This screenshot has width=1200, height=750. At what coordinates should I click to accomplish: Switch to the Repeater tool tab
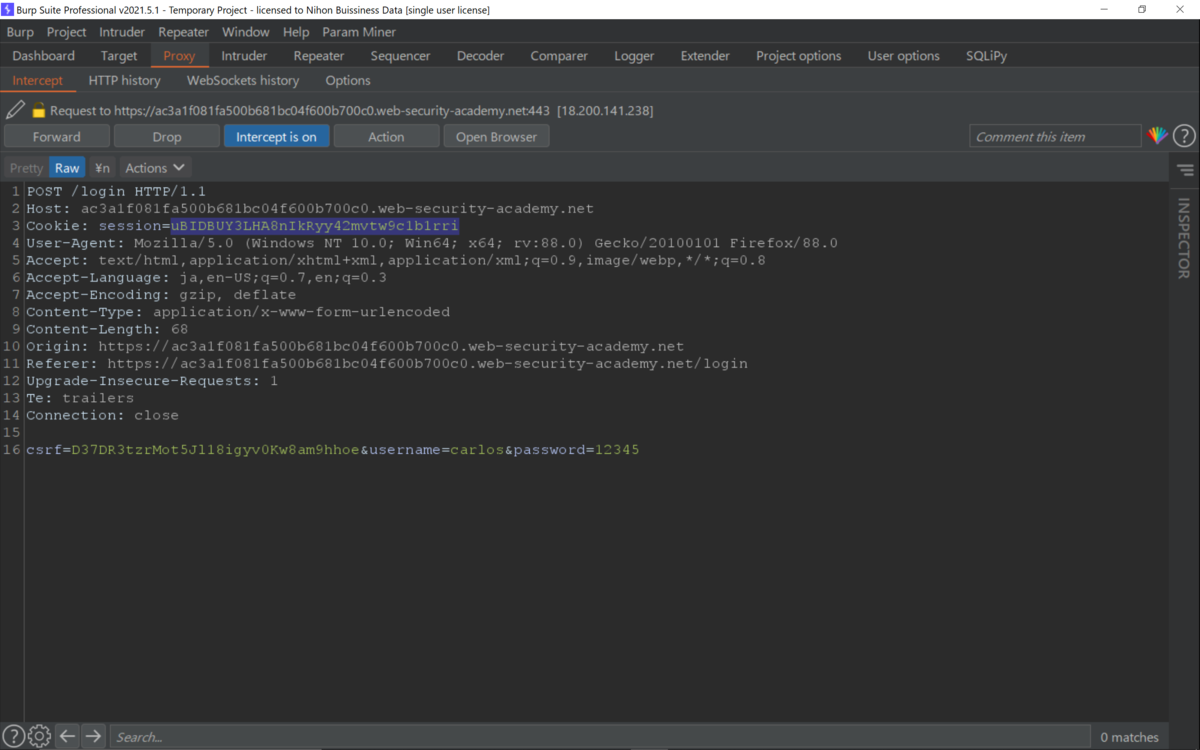(x=318, y=56)
